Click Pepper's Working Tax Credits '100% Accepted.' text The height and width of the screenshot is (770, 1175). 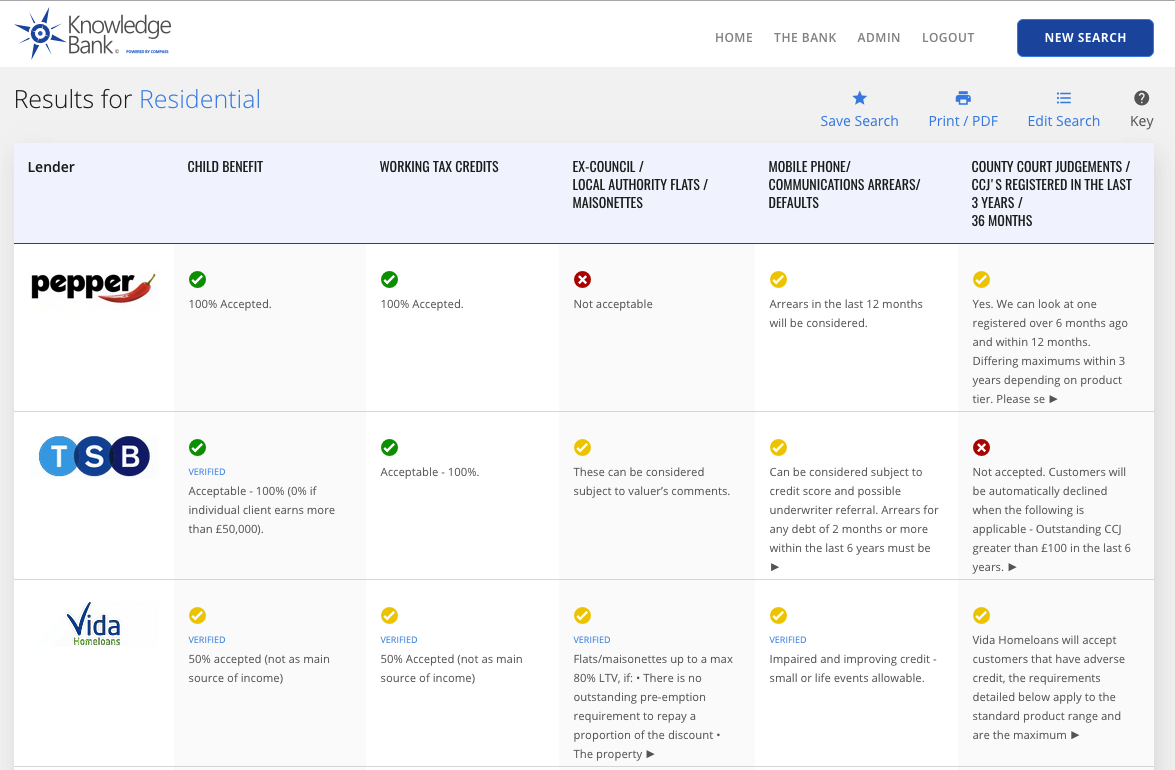422,304
